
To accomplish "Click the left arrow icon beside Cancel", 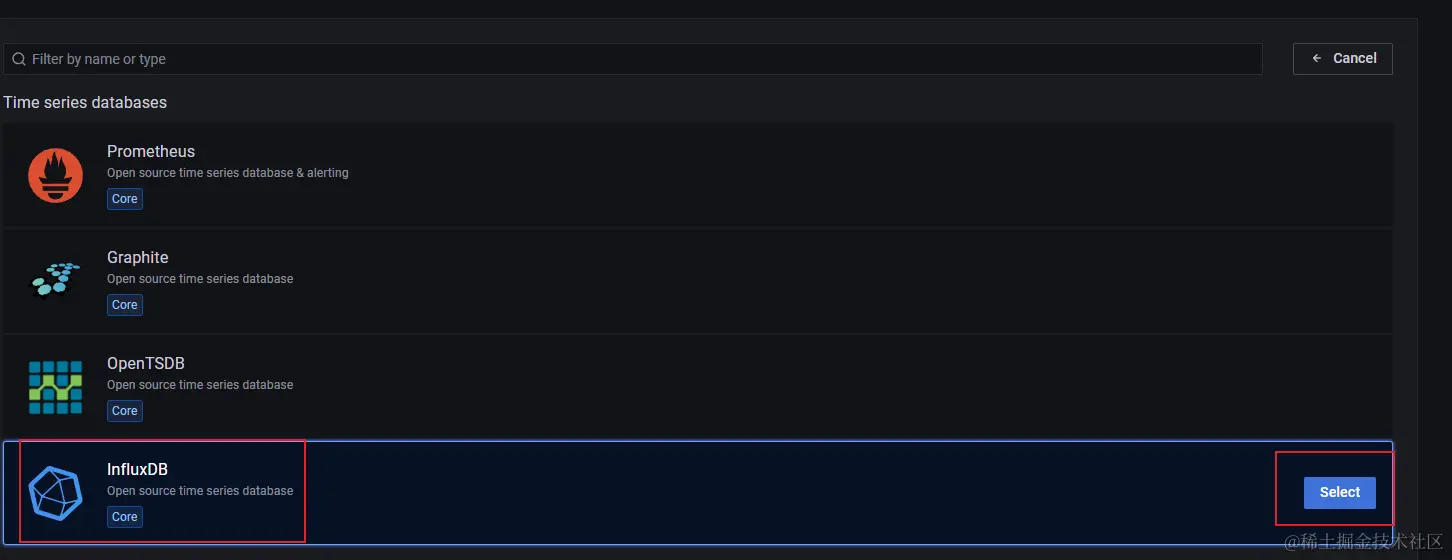I will click(x=1317, y=58).
